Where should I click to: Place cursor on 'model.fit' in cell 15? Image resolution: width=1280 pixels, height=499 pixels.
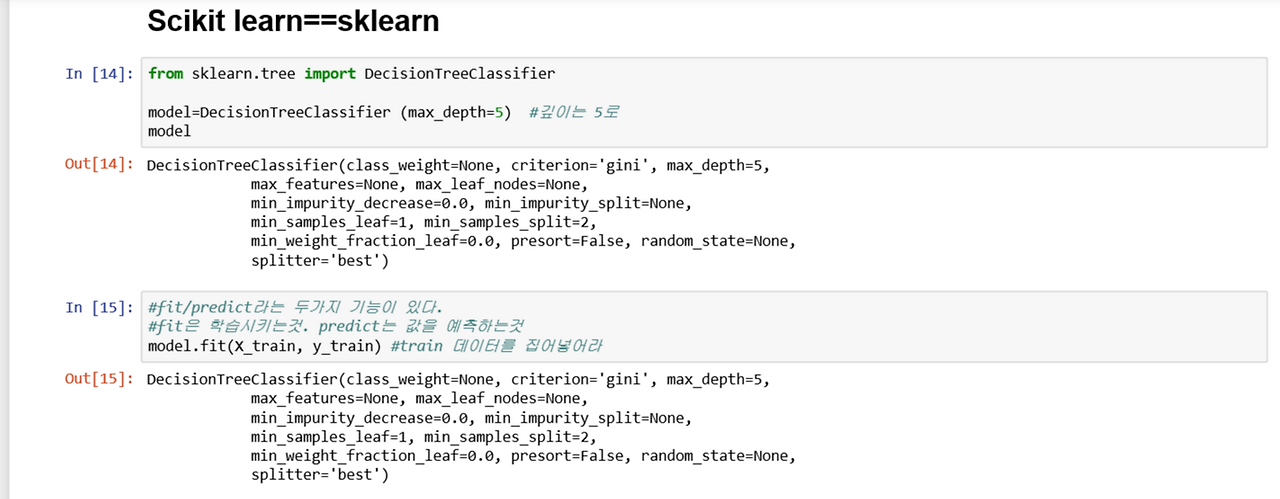(185, 345)
